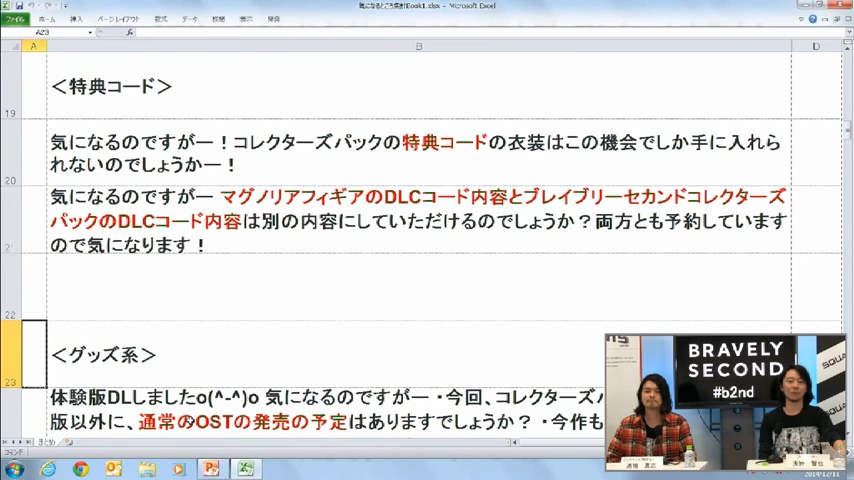Click the コマンド status bar indicator

[14, 452]
